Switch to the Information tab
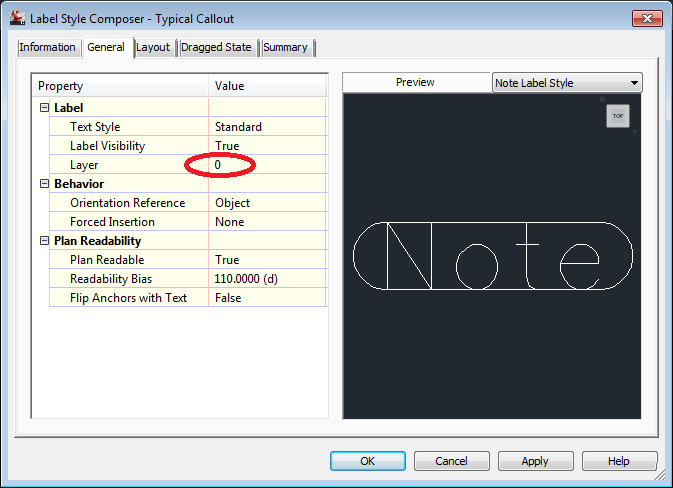This screenshot has width=673, height=488. click(47, 48)
